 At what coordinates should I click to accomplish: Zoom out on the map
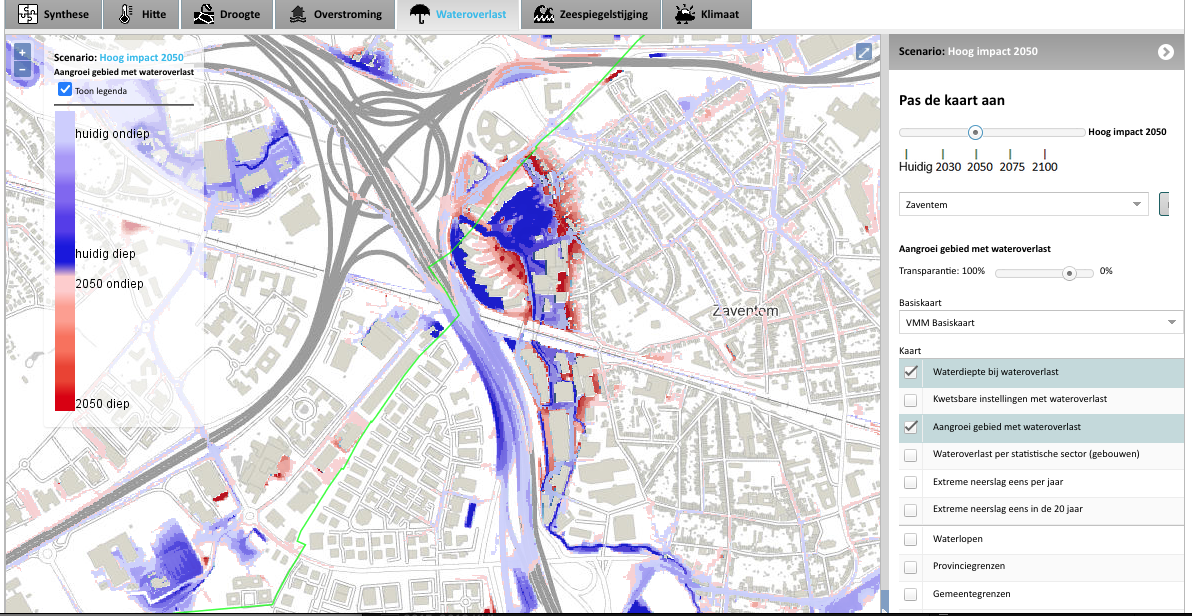click(22, 69)
